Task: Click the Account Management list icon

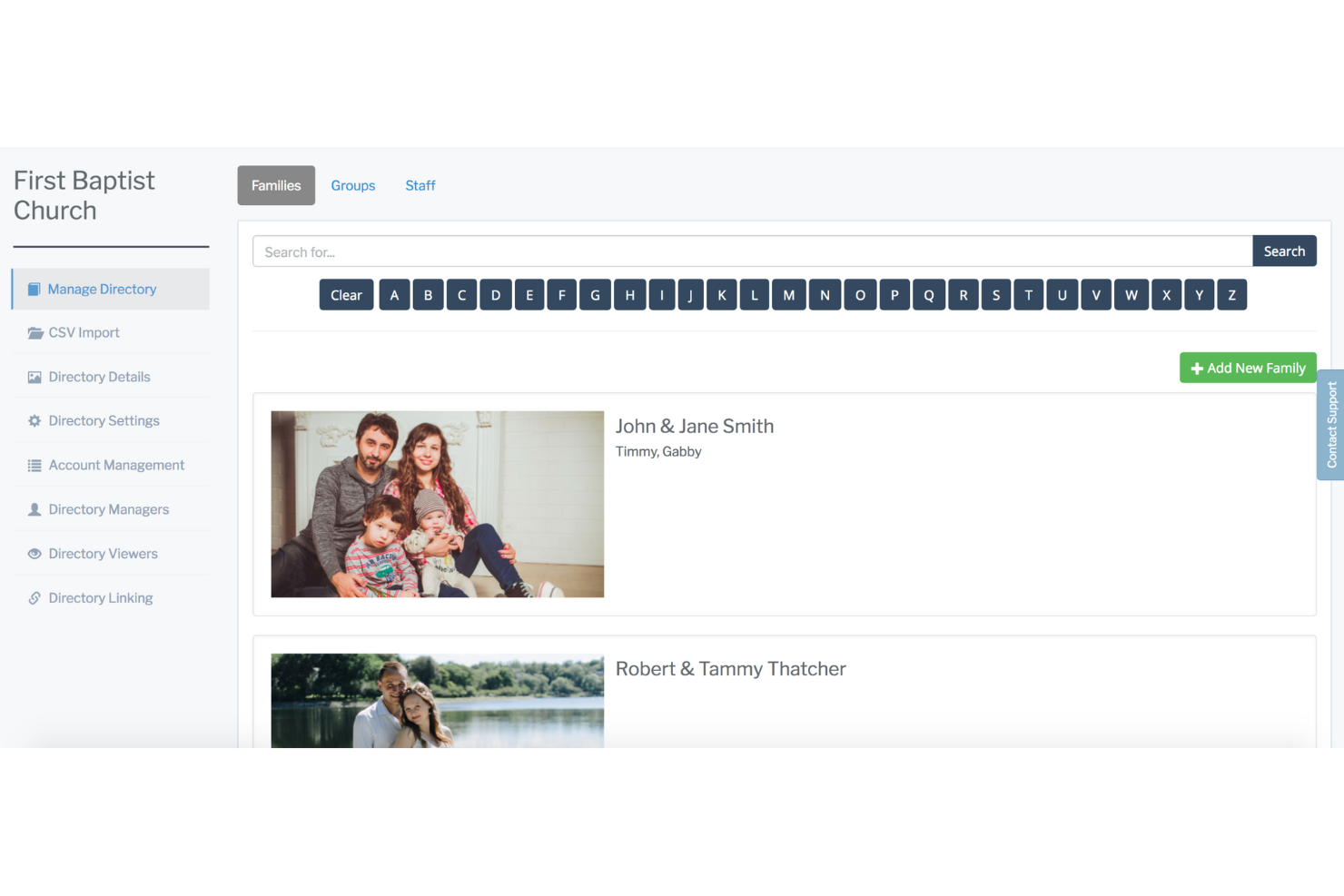Action: coord(35,466)
